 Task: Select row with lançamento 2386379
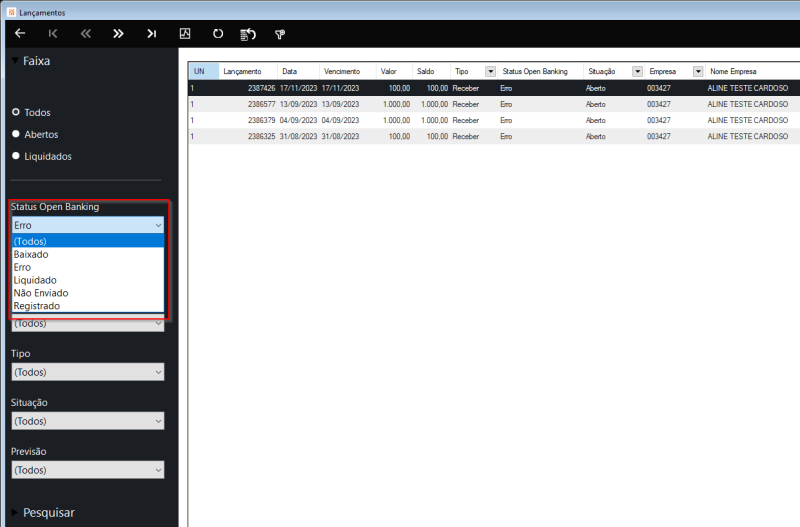[494, 120]
